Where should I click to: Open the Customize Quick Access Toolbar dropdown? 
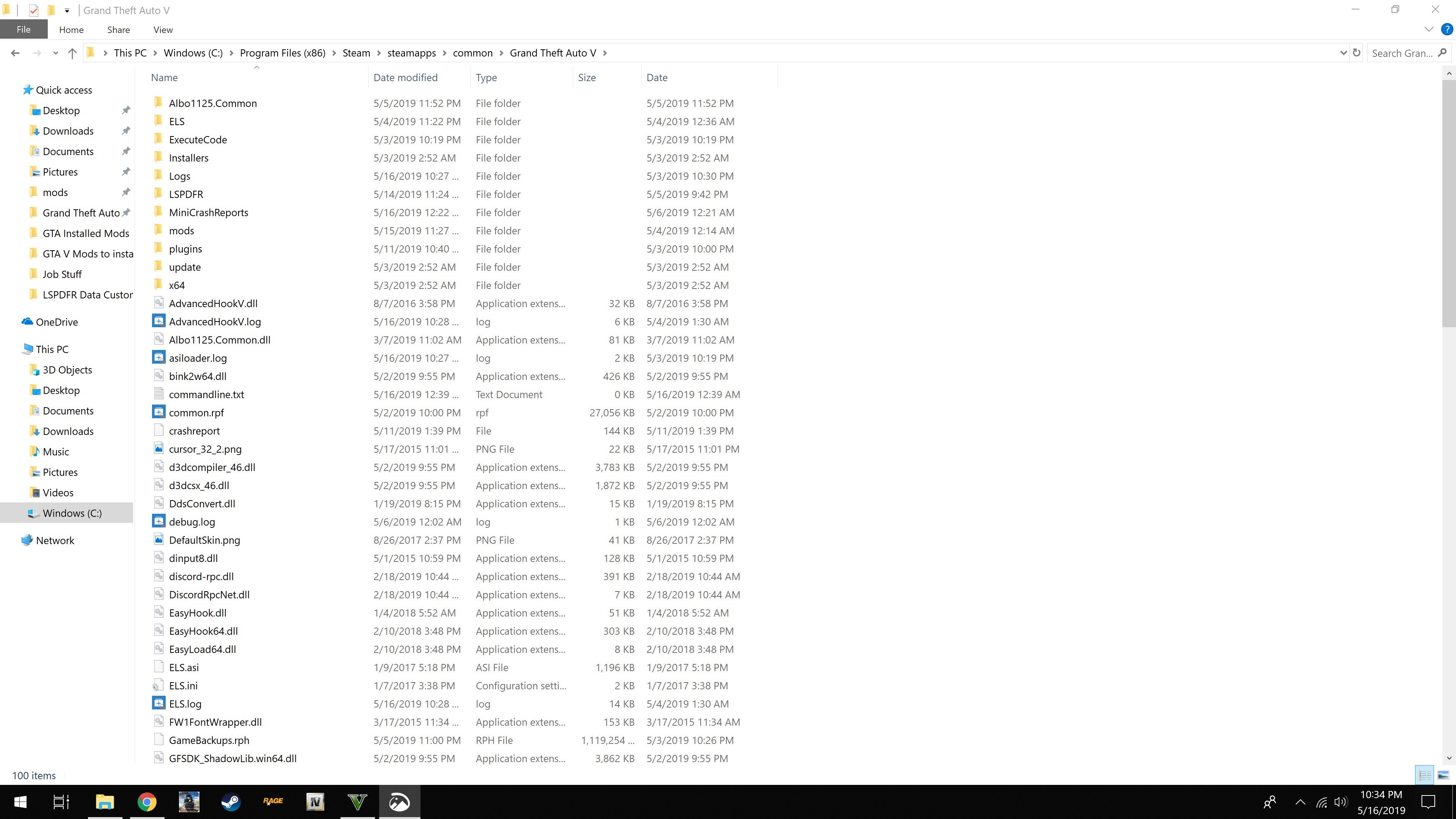coord(67,10)
